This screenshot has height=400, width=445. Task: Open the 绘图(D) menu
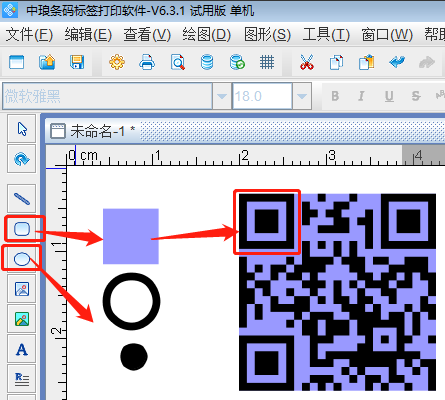206,35
